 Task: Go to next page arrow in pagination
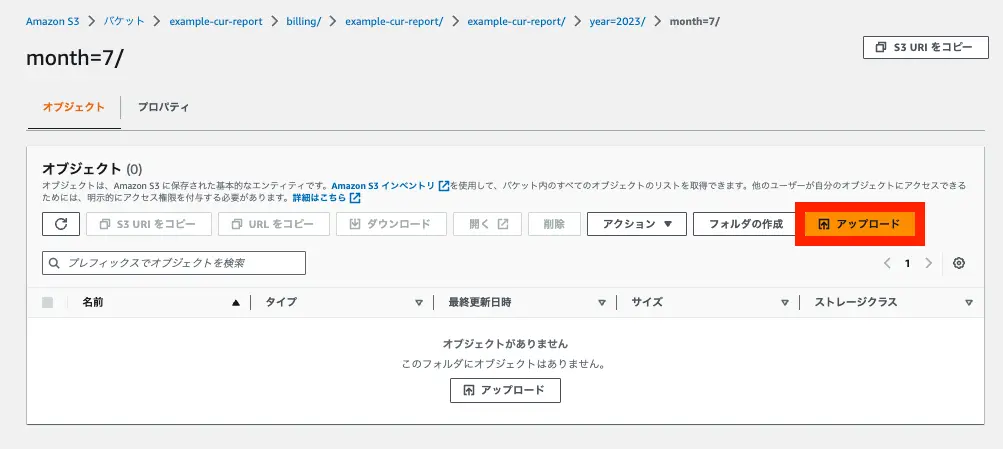tap(929, 263)
